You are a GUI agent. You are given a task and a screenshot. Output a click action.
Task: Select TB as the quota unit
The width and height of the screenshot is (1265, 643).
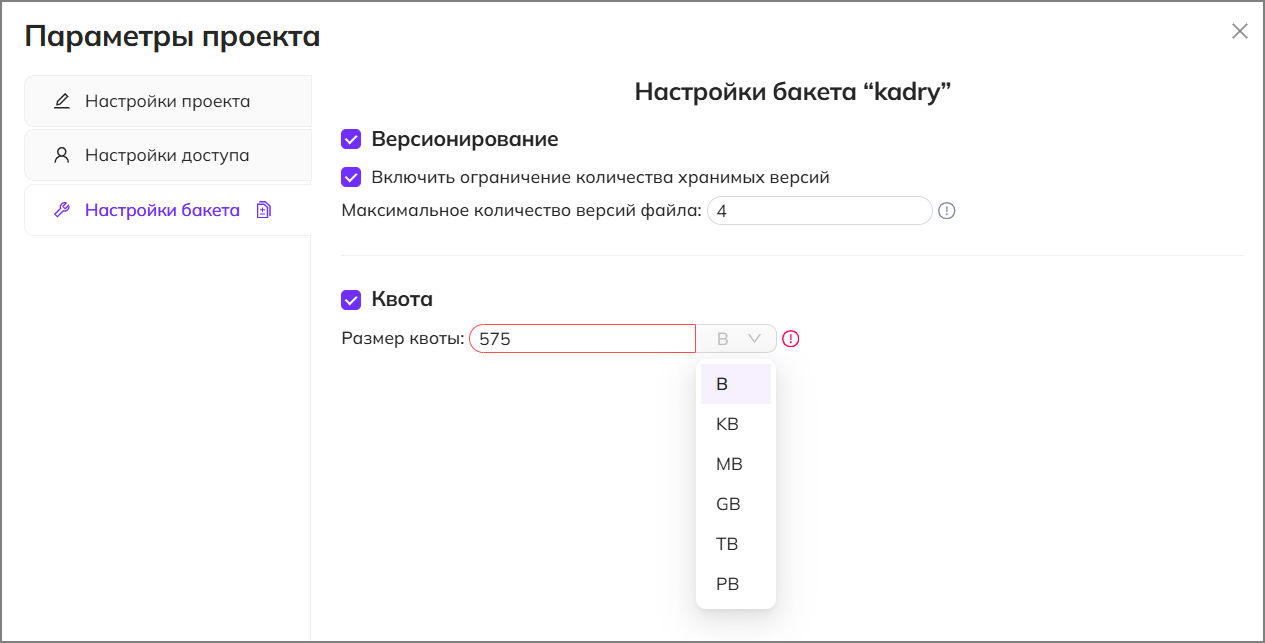727,544
